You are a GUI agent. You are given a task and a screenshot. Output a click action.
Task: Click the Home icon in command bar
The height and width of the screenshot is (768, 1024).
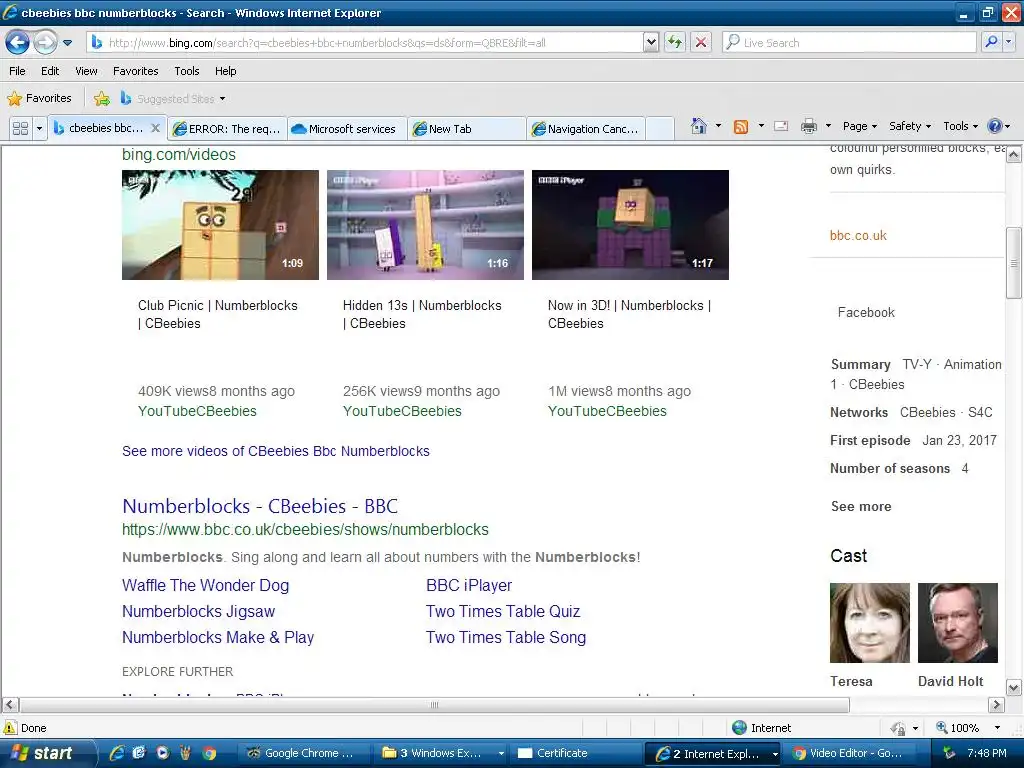(x=699, y=126)
